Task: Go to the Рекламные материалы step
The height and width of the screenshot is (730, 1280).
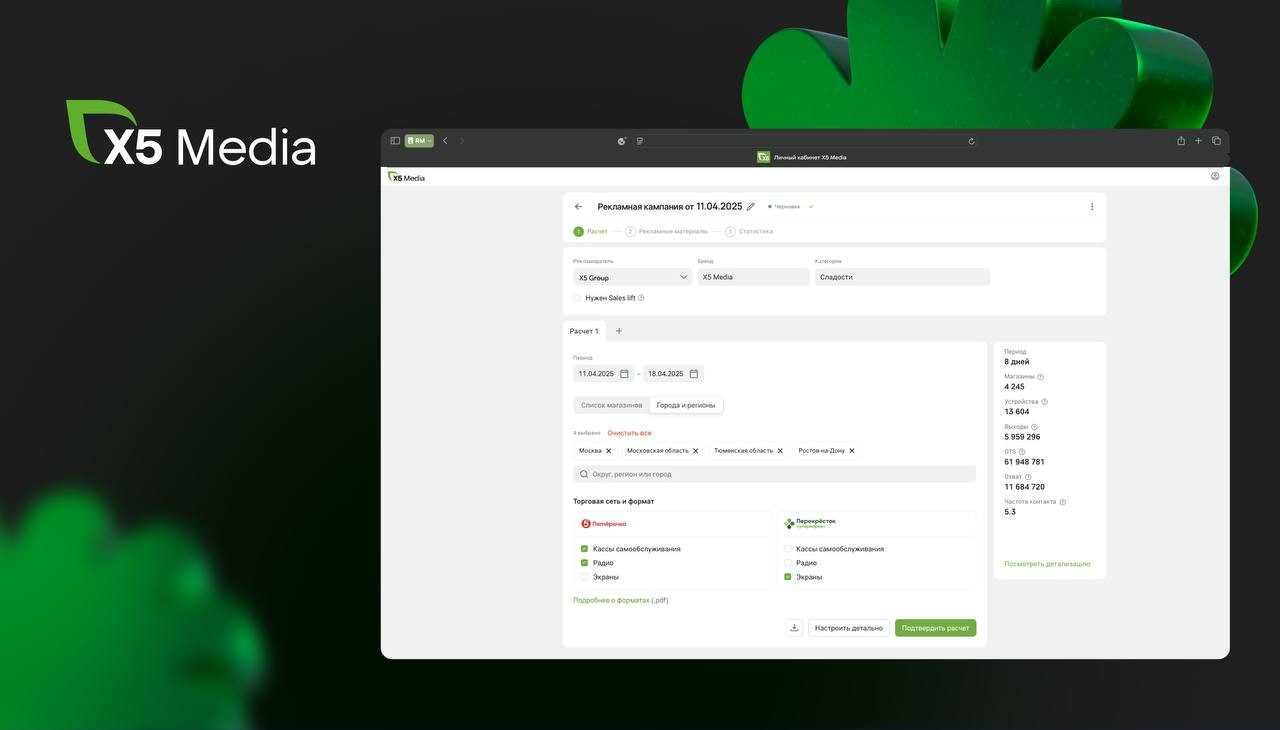Action: (667, 231)
